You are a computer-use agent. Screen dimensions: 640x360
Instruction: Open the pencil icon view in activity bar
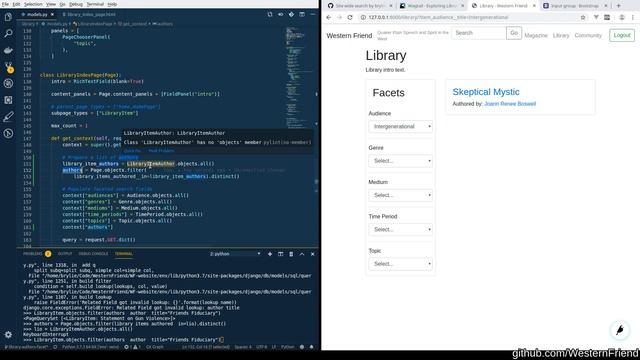8,117
